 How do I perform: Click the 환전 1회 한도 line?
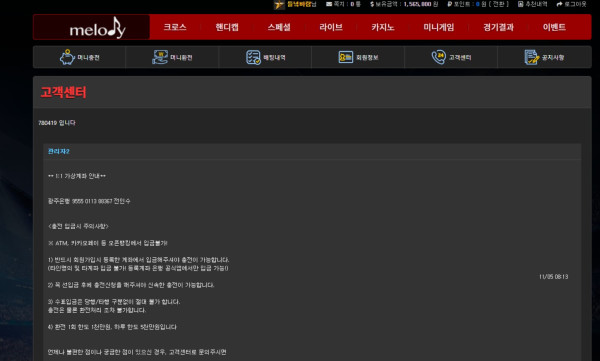[x=112, y=327]
